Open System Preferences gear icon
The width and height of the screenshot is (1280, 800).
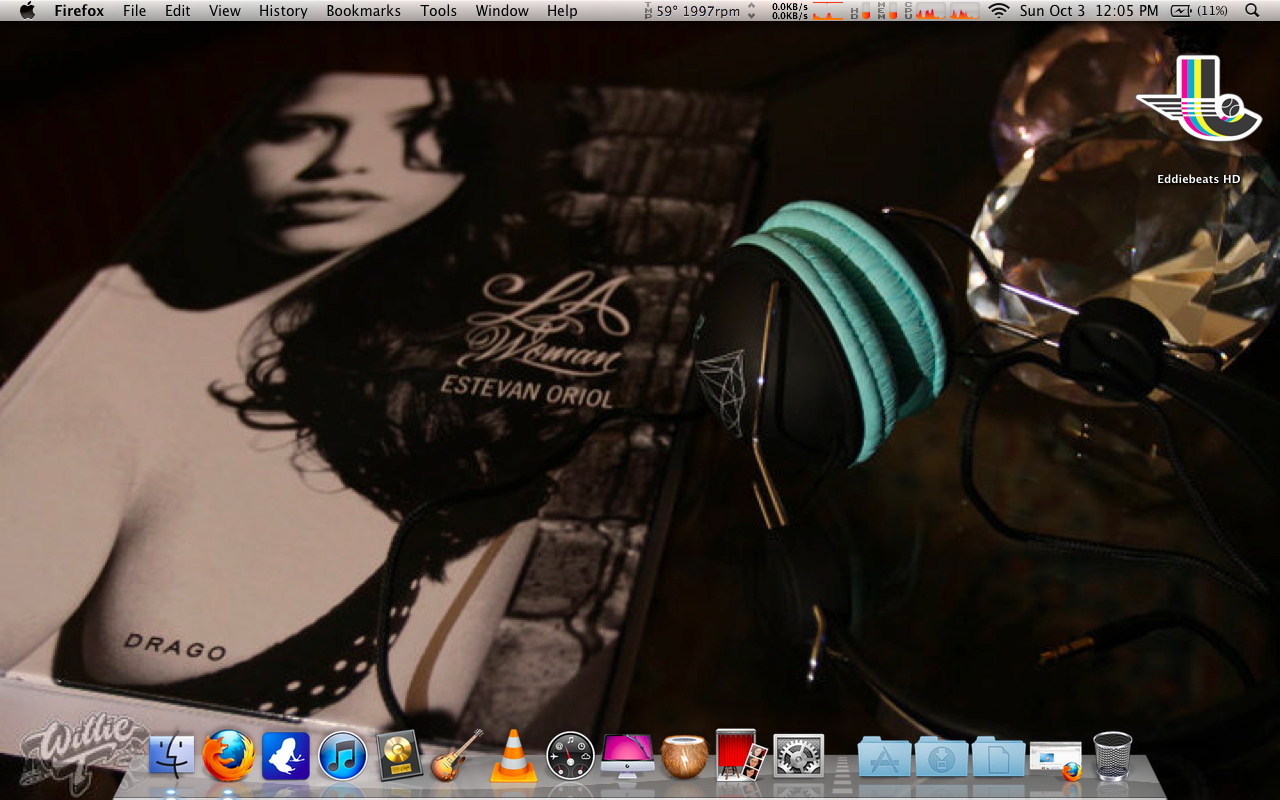798,756
